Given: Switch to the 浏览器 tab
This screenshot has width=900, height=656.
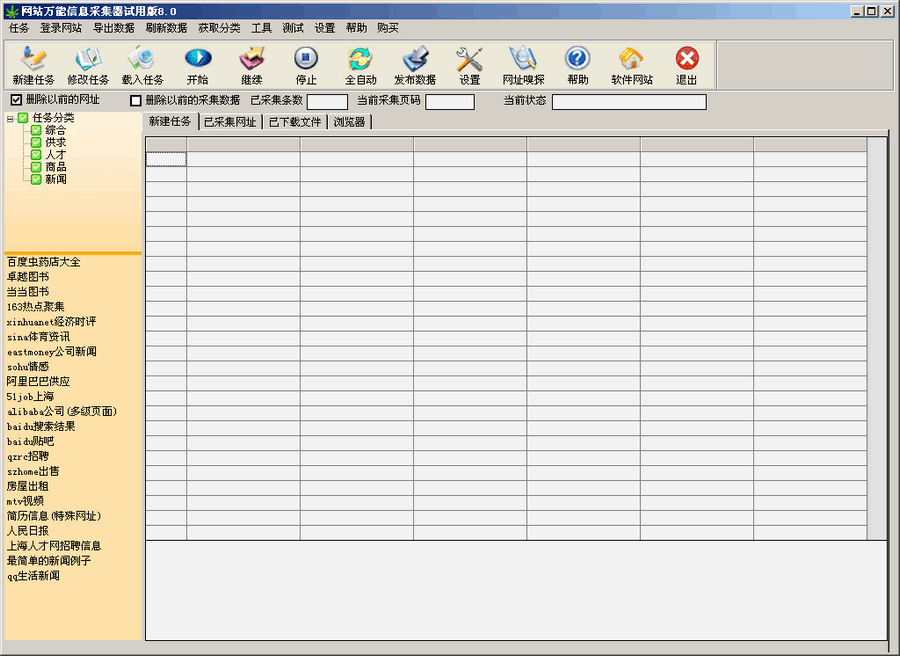Looking at the screenshot, I should pyautogui.click(x=349, y=122).
